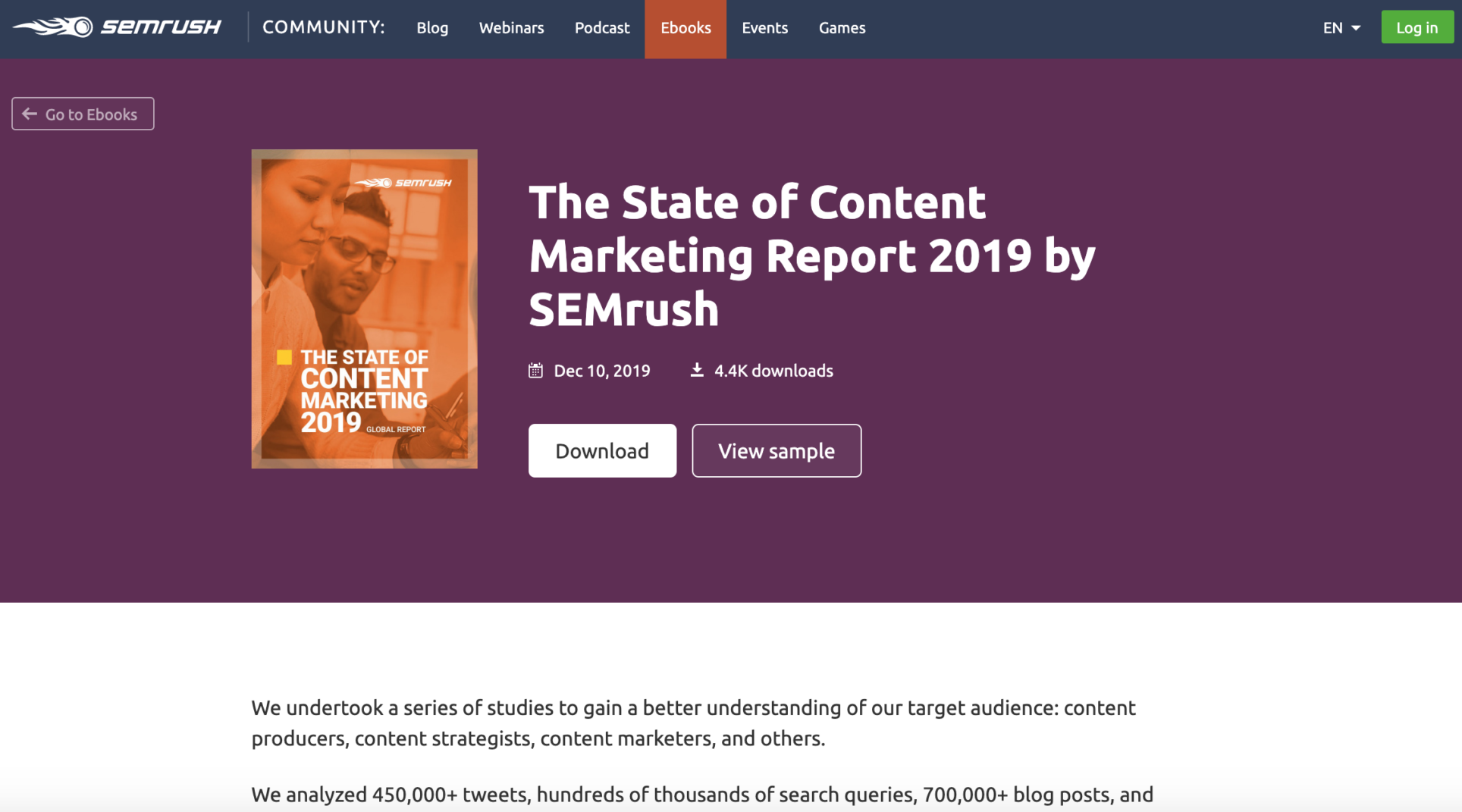
Task: Open the Games section
Action: pos(842,28)
